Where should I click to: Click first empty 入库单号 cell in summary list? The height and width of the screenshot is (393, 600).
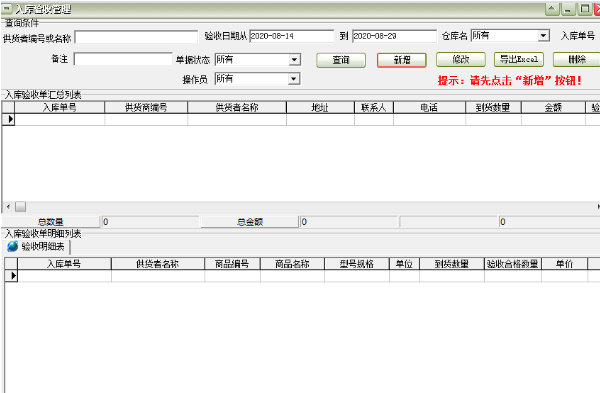click(x=59, y=119)
